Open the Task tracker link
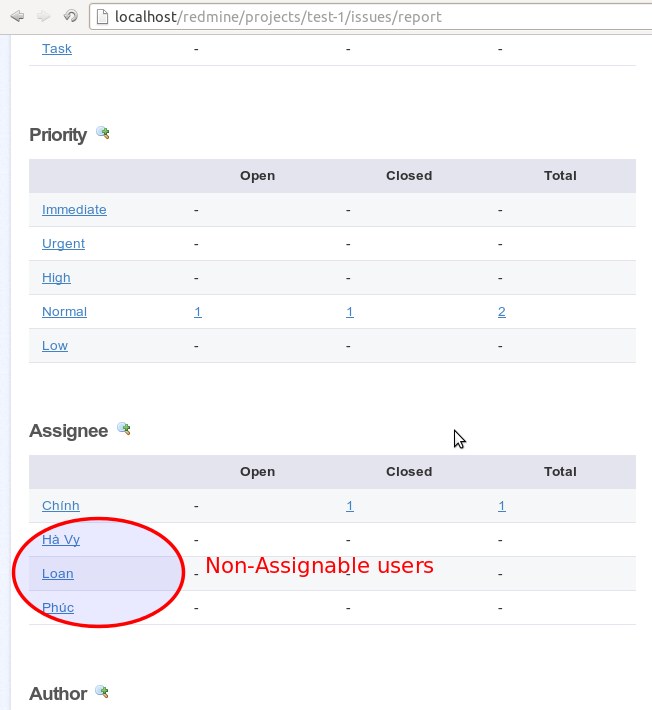 57,48
